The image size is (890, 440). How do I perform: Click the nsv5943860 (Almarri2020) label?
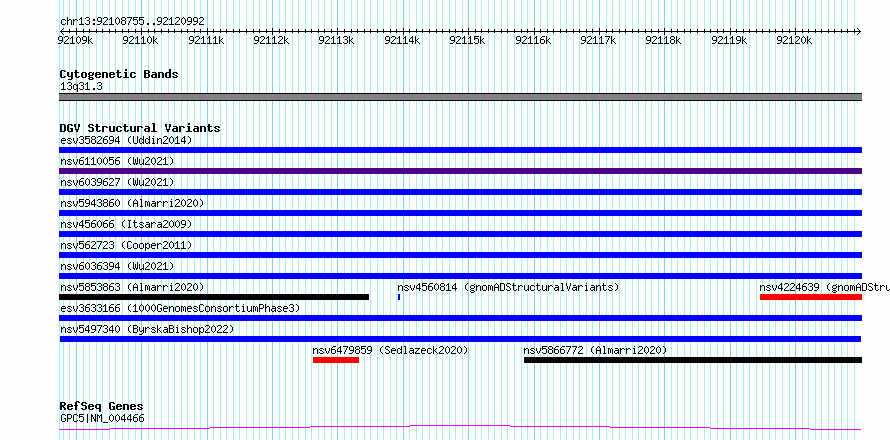point(132,203)
